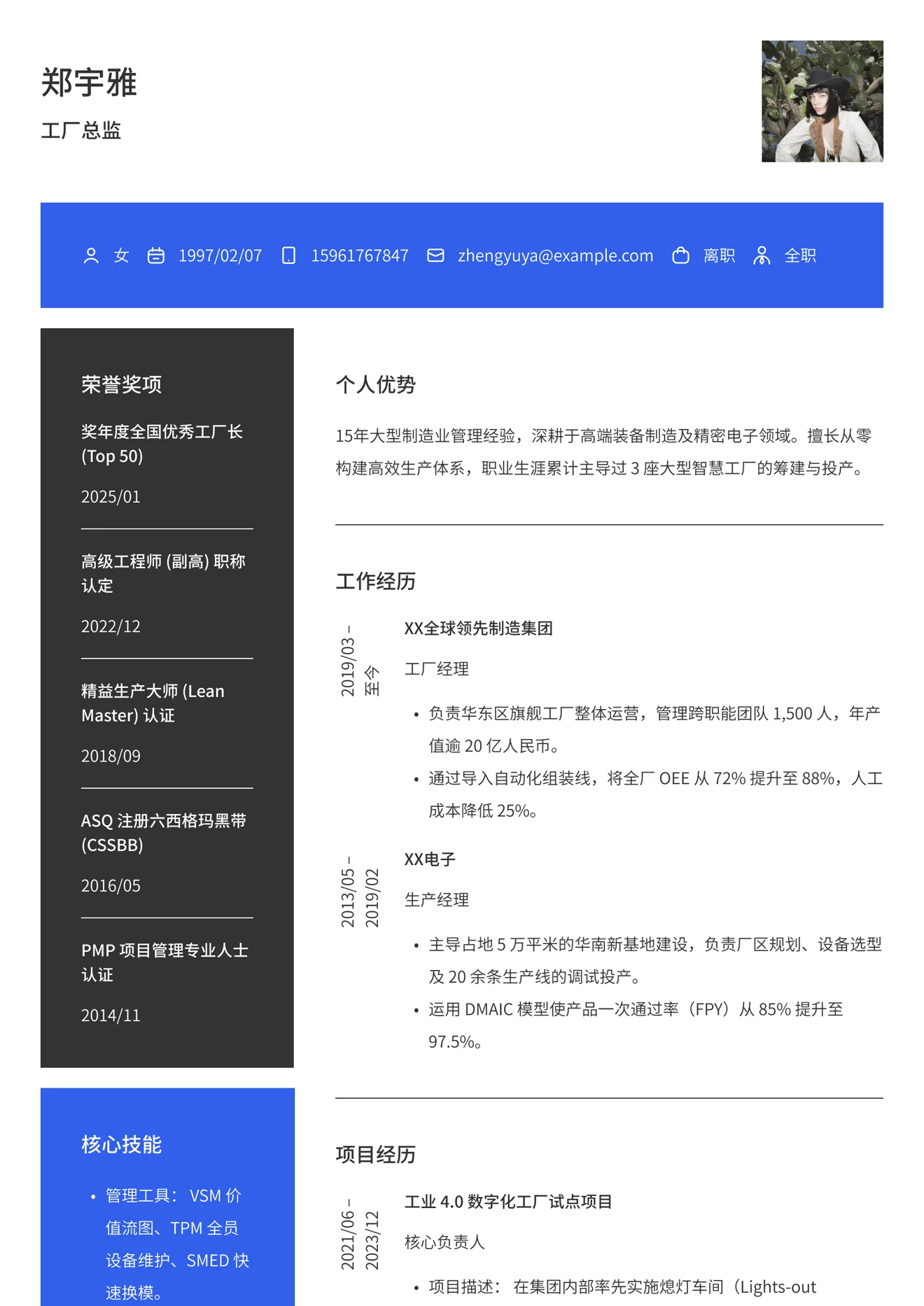Click the name 郑宇雅
Image resolution: width=924 pixels, height=1306 pixels.
[89, 83]
